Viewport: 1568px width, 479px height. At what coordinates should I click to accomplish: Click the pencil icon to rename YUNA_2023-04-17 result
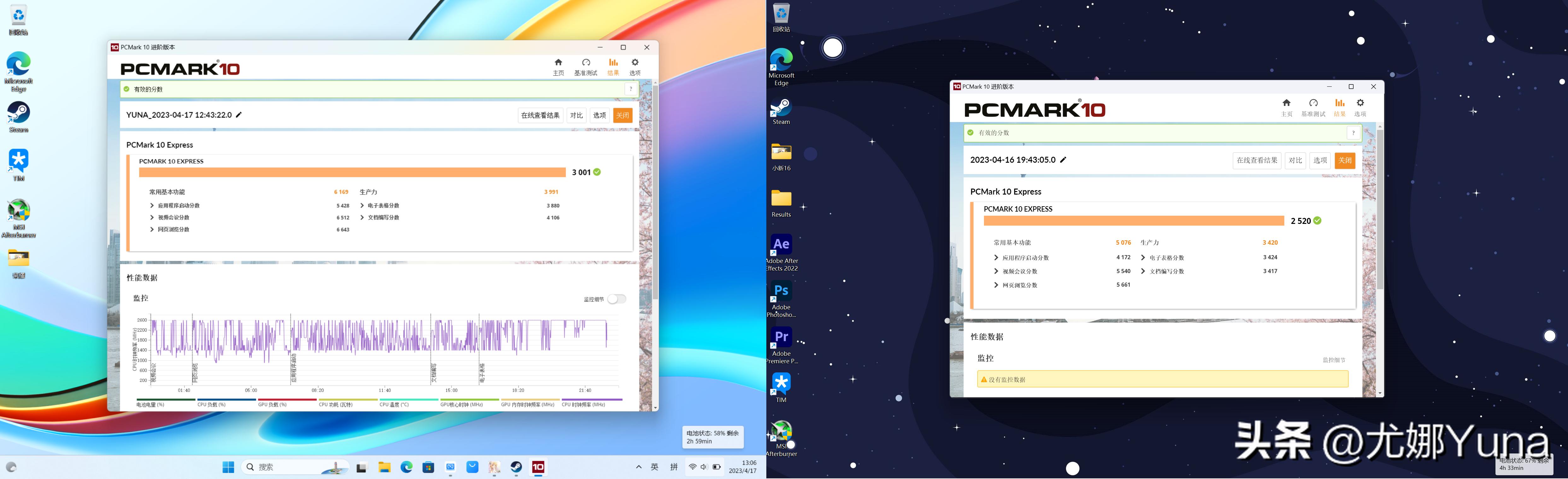(239, 114)
